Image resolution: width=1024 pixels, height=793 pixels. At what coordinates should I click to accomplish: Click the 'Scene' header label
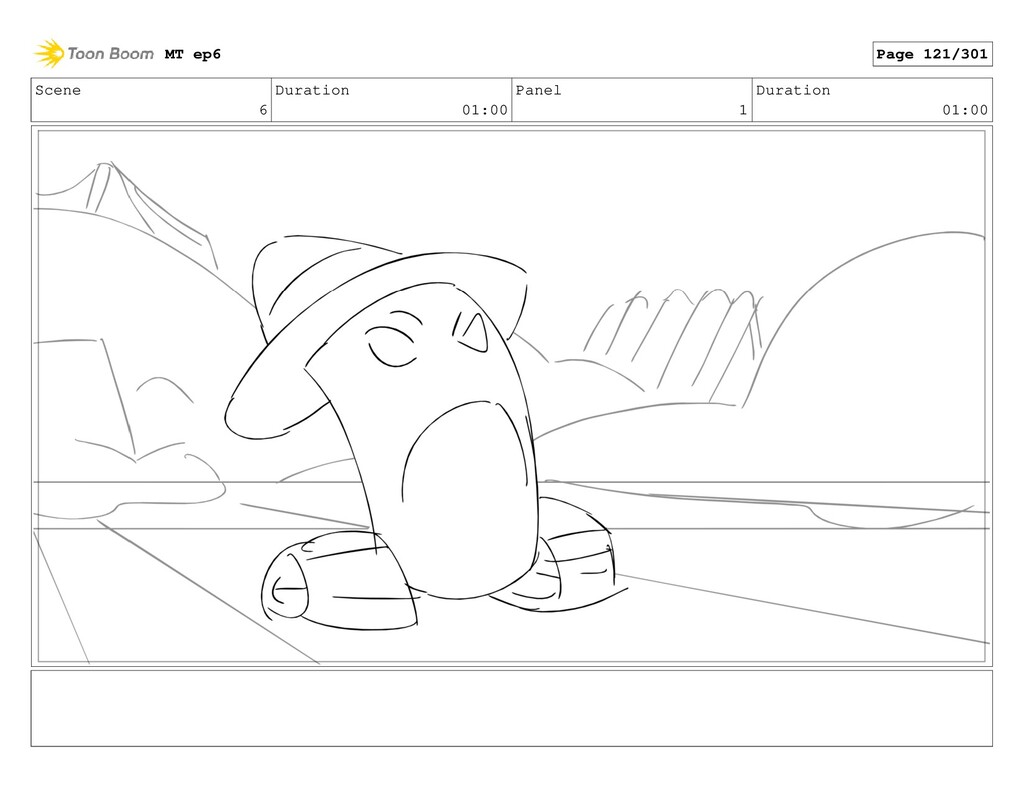pyautogui.click(x=58, y=90)
